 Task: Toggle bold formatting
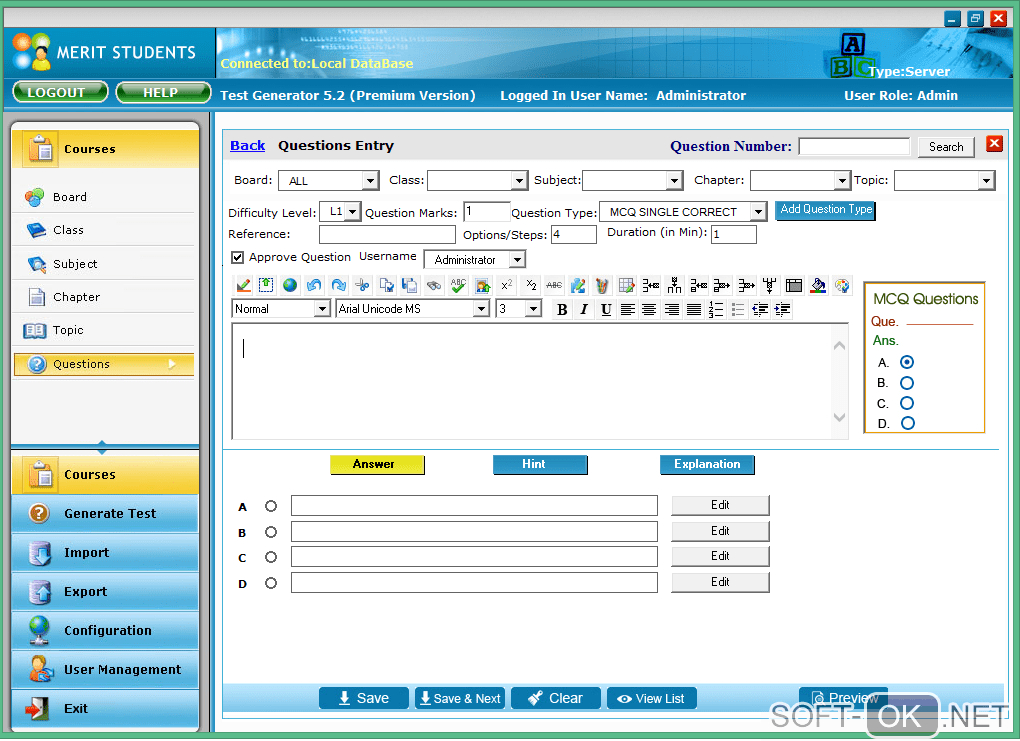[x=562, y=310]
